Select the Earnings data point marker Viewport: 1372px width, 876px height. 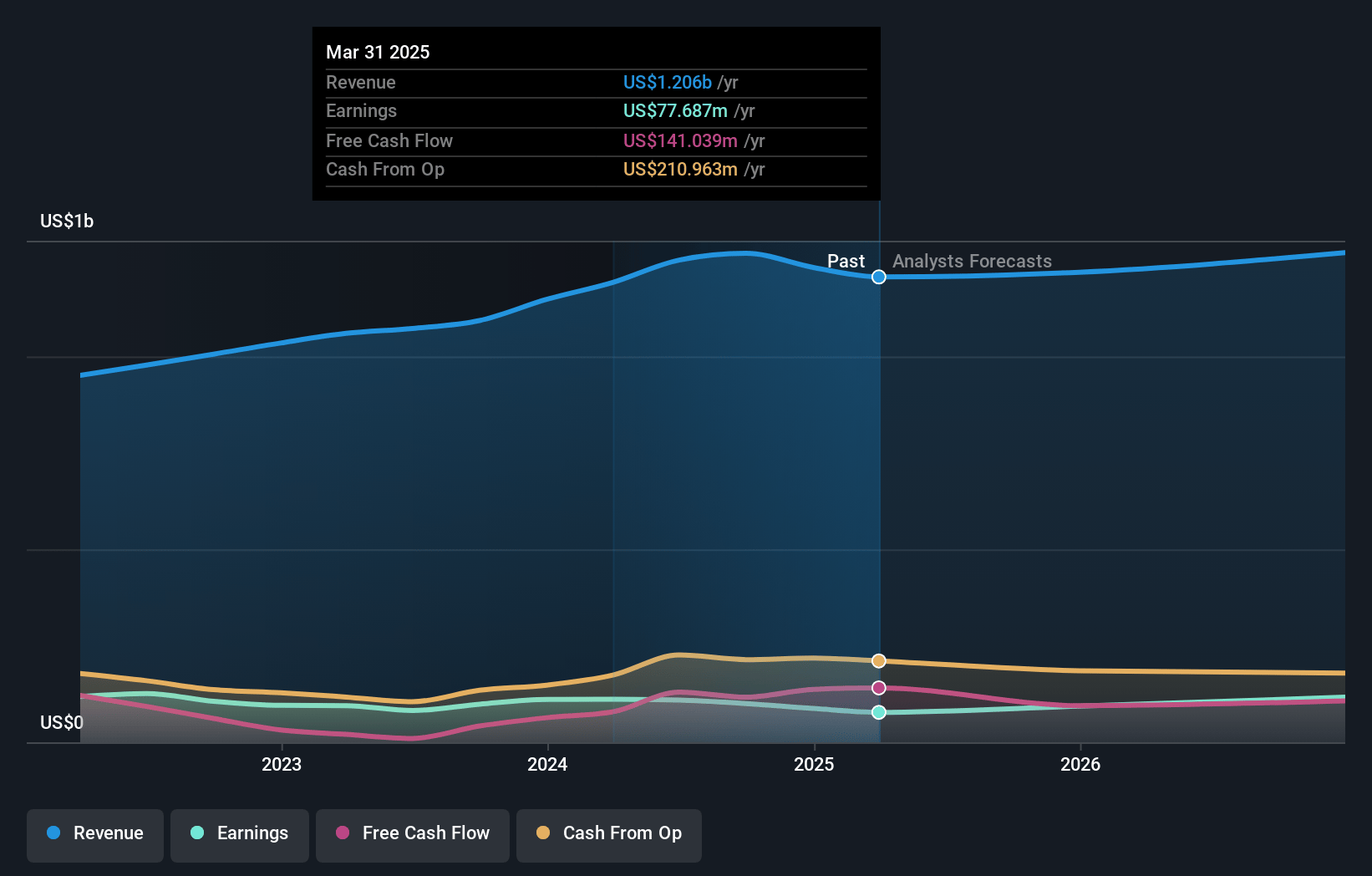coord(879,712)
